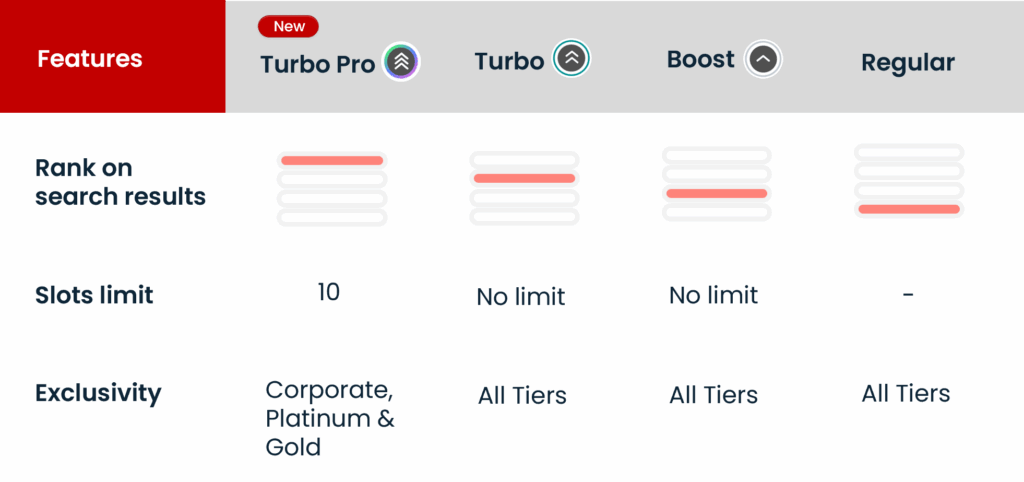1024x482 pixels.
Task: Select the Regular column heading
Action: point(908,63)
